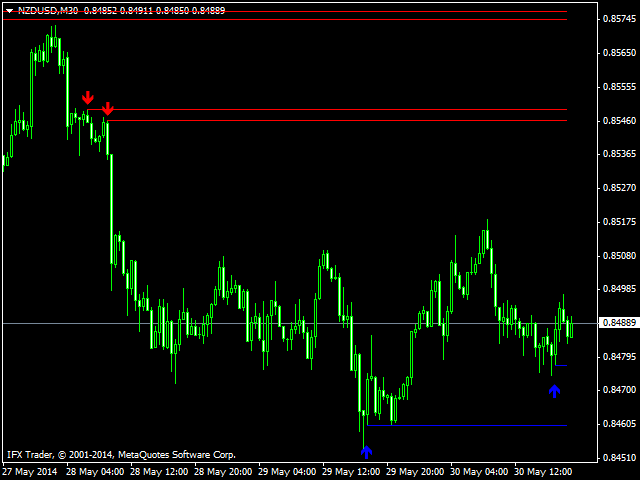Viewport: 640px width, 480px height.
Task: Click the long blue support line near 0.84605
Action: pos(467,426)
